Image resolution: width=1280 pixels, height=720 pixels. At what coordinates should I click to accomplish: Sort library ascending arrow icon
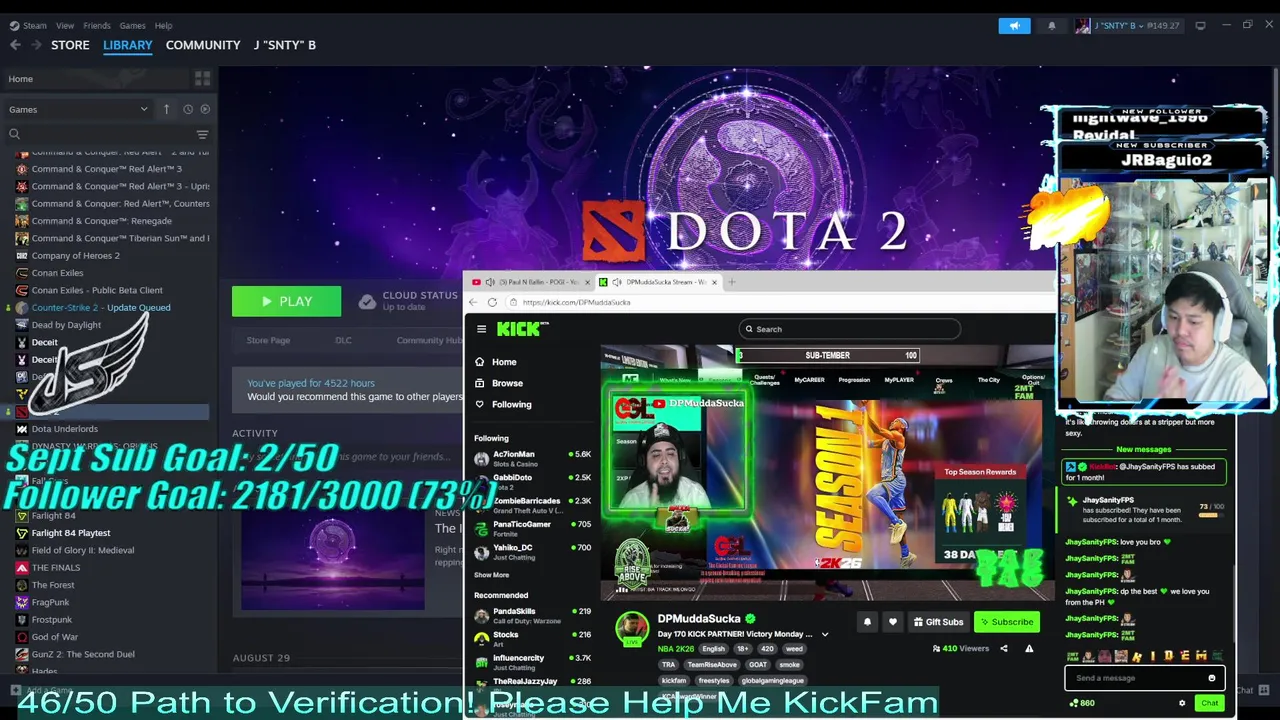click(x=166, y=109)
